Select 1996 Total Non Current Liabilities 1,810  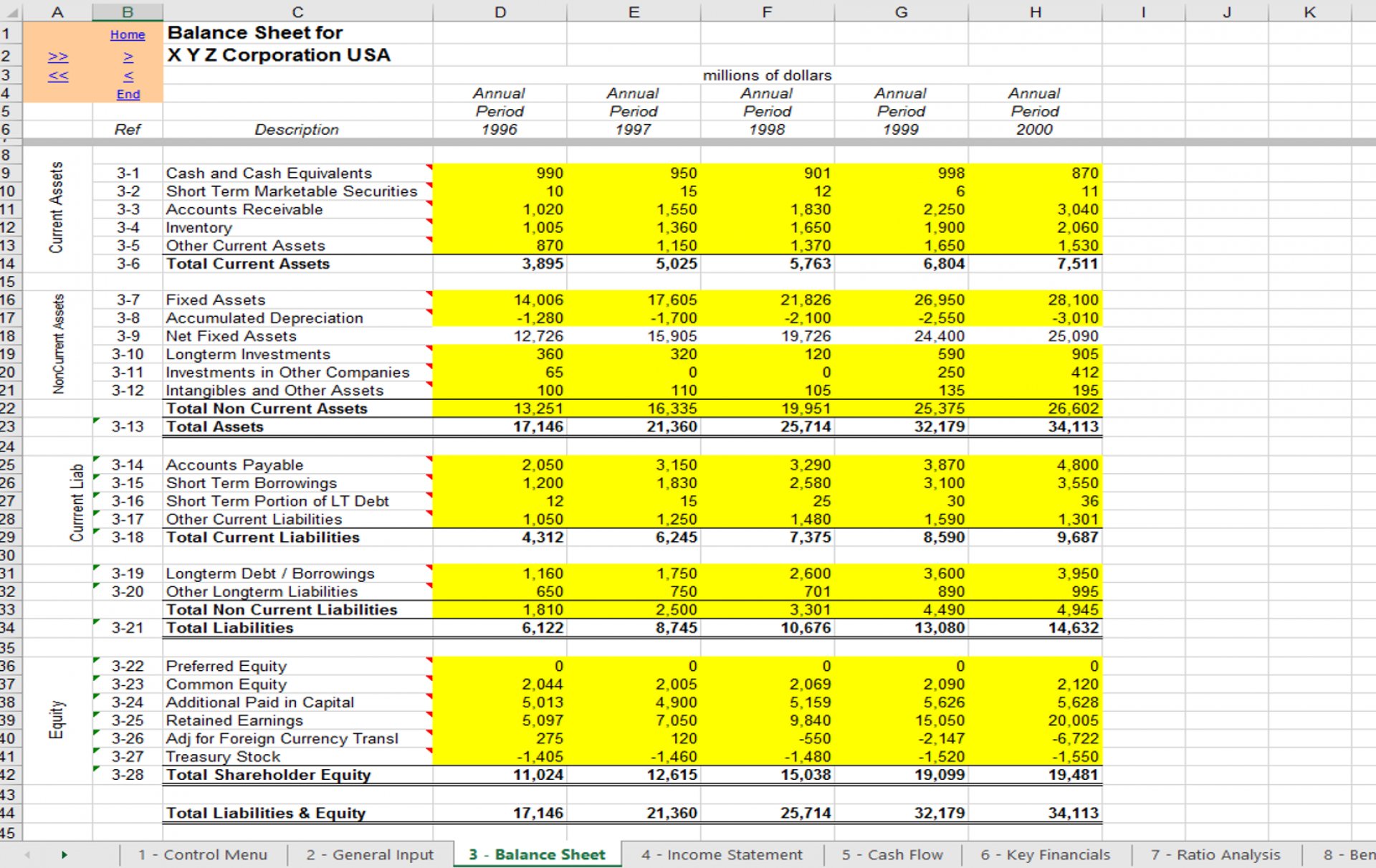[x=500, y=609]
